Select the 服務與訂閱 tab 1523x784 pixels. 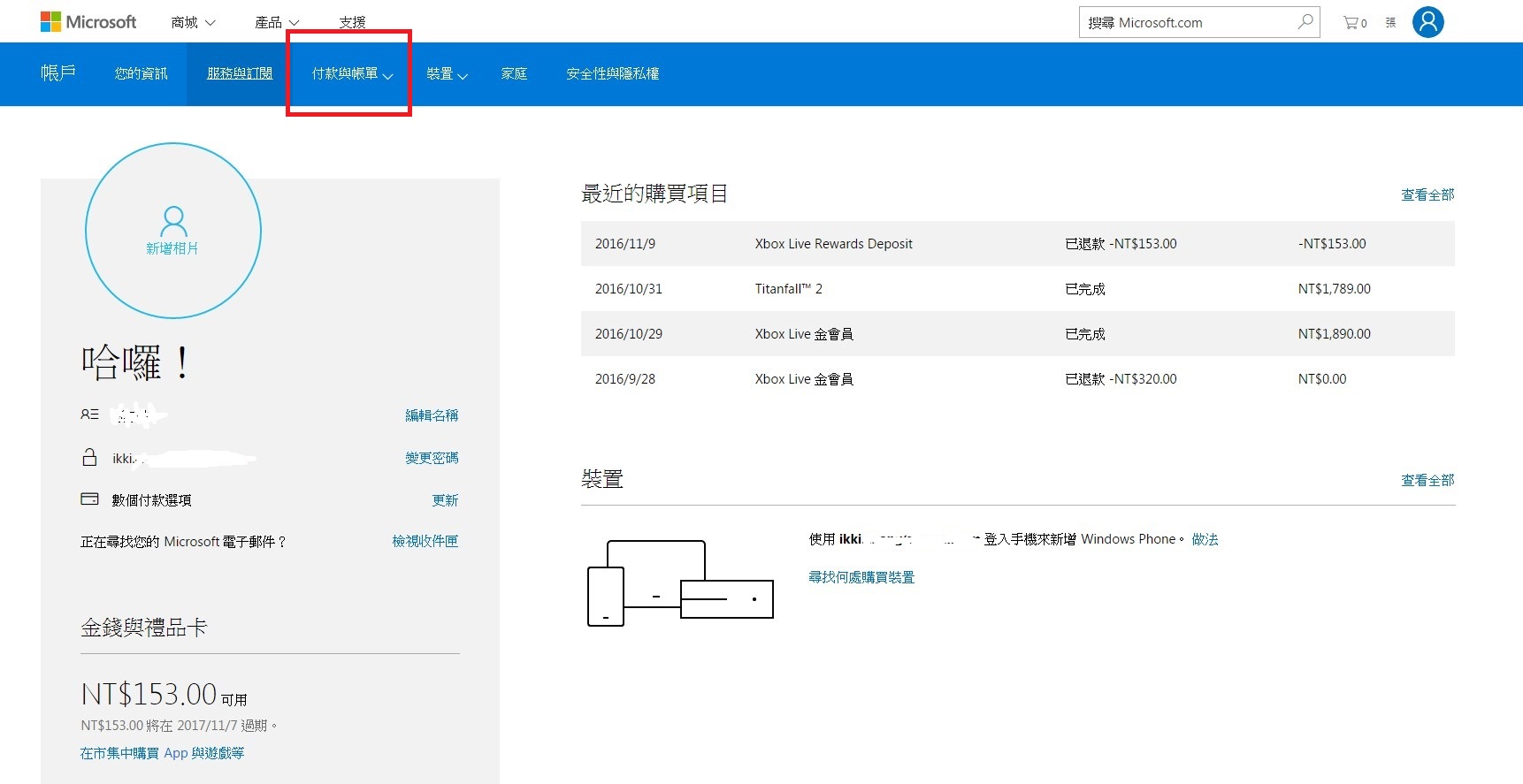coord(240,74)
